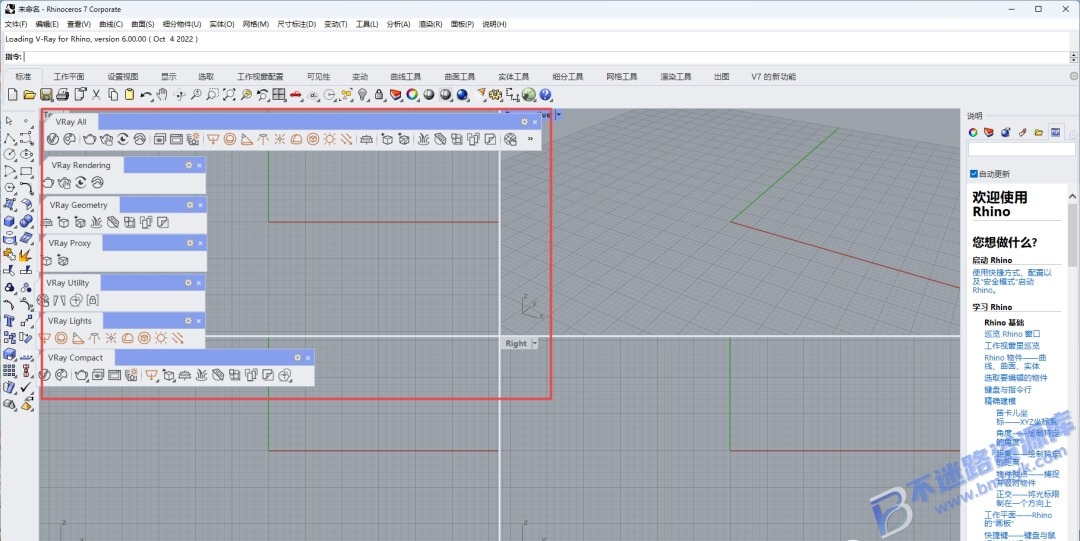
Task: Click the Undo arrow icon
Action: [x=146, y=94]
